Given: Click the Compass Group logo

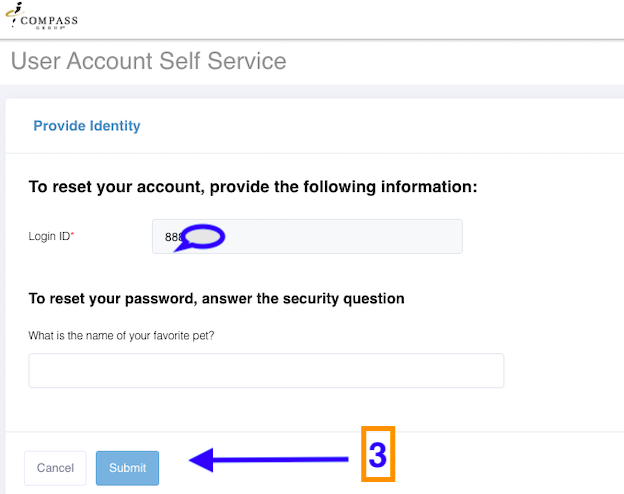Looking at the screenshot, I should (41, 17).
